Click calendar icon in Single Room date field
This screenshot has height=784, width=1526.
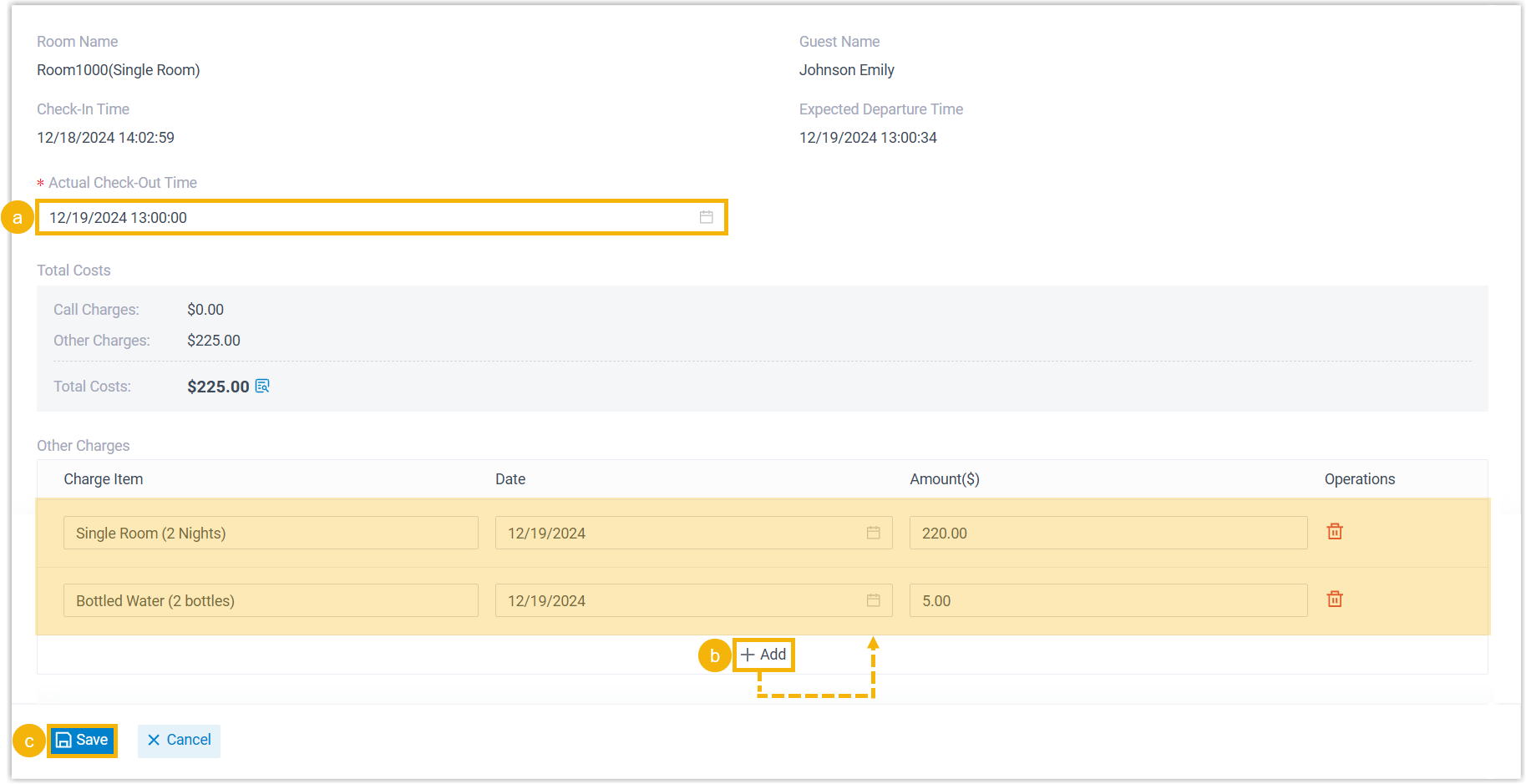[873, 533]
